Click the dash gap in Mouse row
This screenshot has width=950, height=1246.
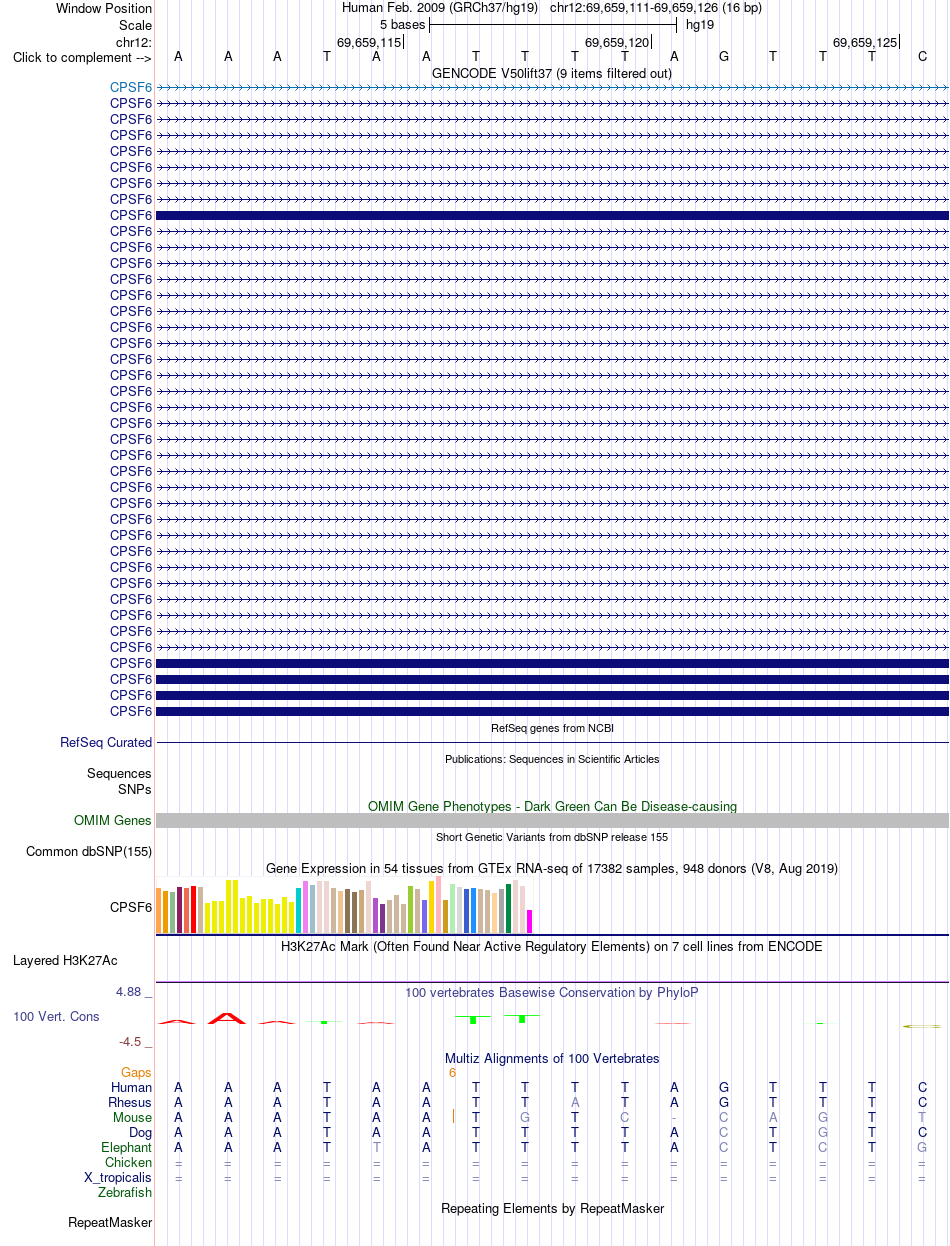point(674,1117)
